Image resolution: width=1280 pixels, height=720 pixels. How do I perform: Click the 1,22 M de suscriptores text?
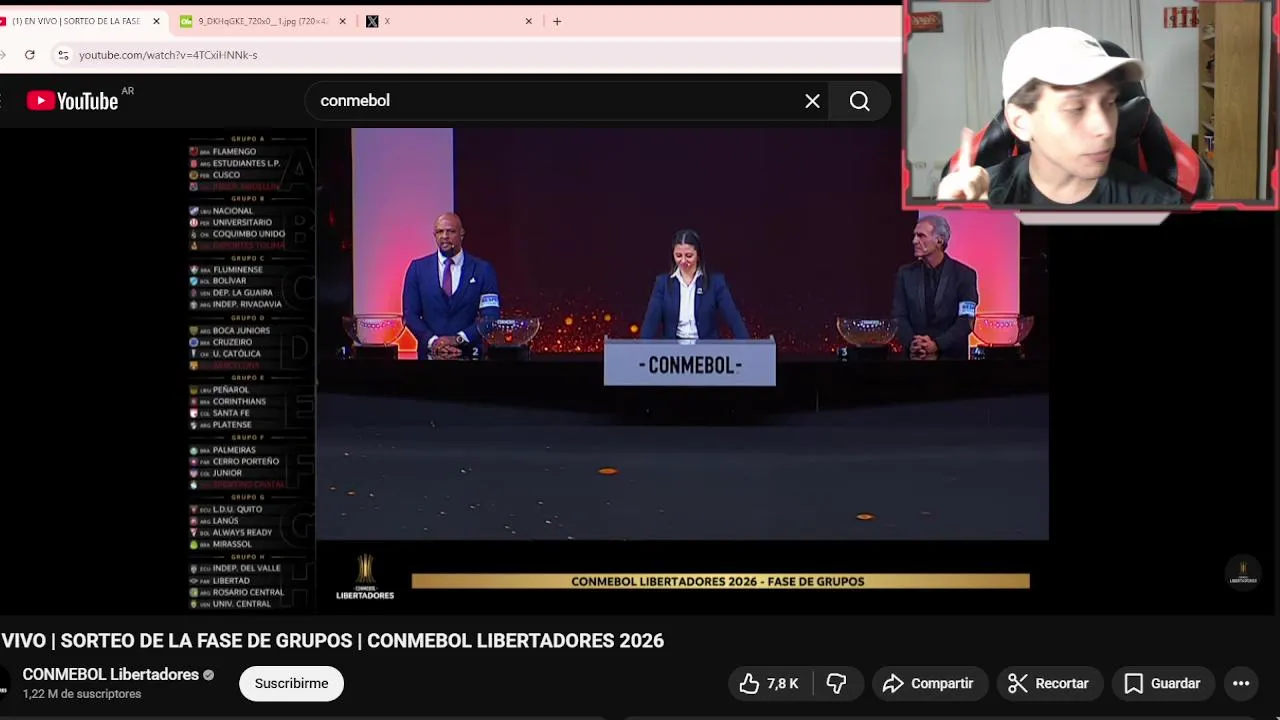click(x=82, y=694)
